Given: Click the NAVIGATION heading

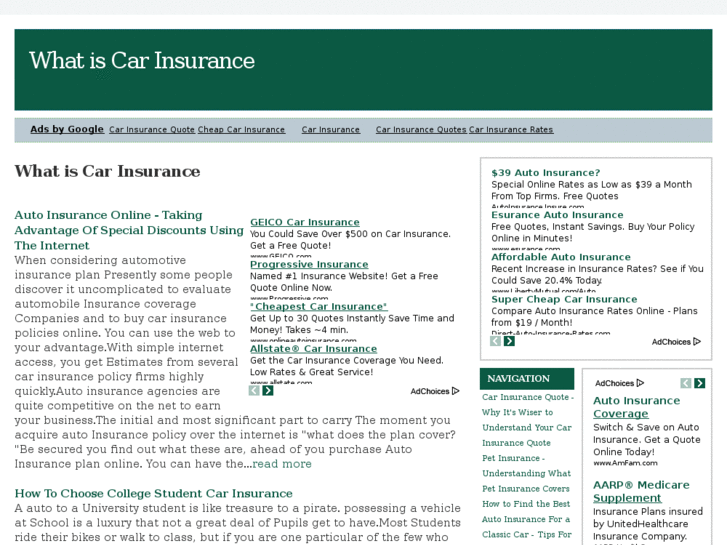Looking at the screenshot, I should [x=518, y=378].
